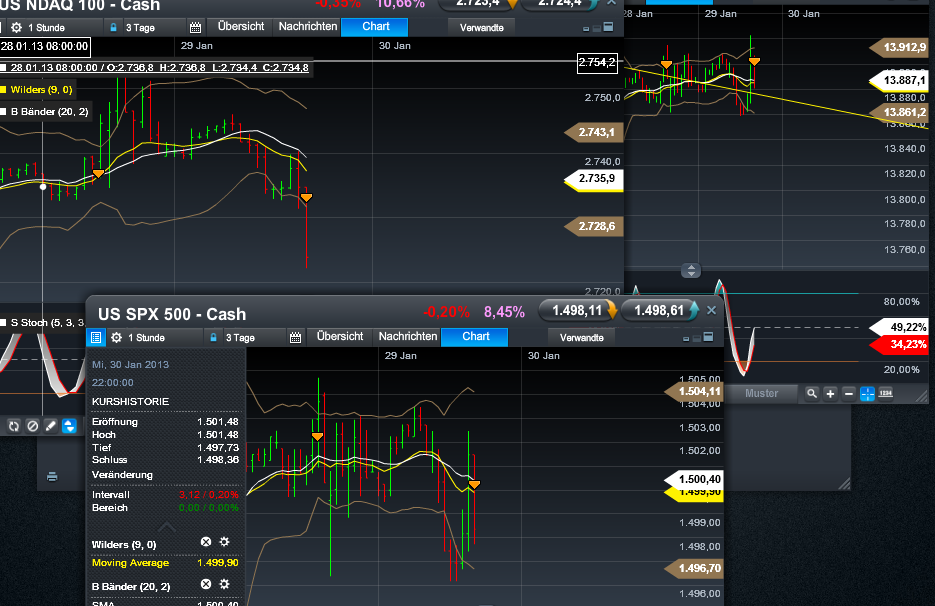Click Verwandte button in SPX 500 window
This screenshot has width=935, height=606.
tap(582, 338)
